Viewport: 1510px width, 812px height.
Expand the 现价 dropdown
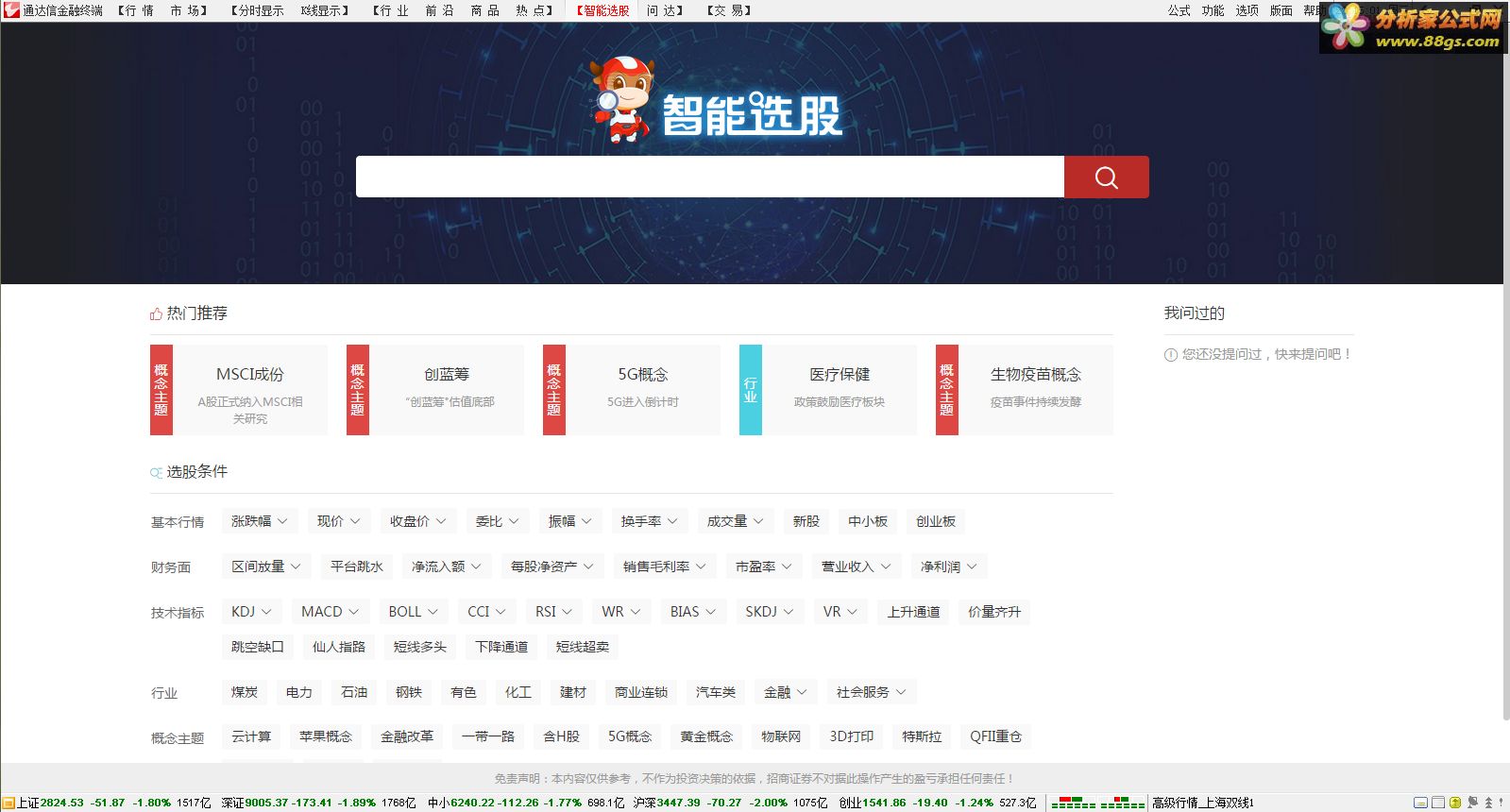(x=339, y=521)
